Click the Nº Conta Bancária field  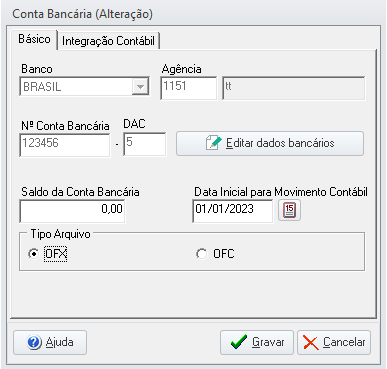(x=65, y=145)
